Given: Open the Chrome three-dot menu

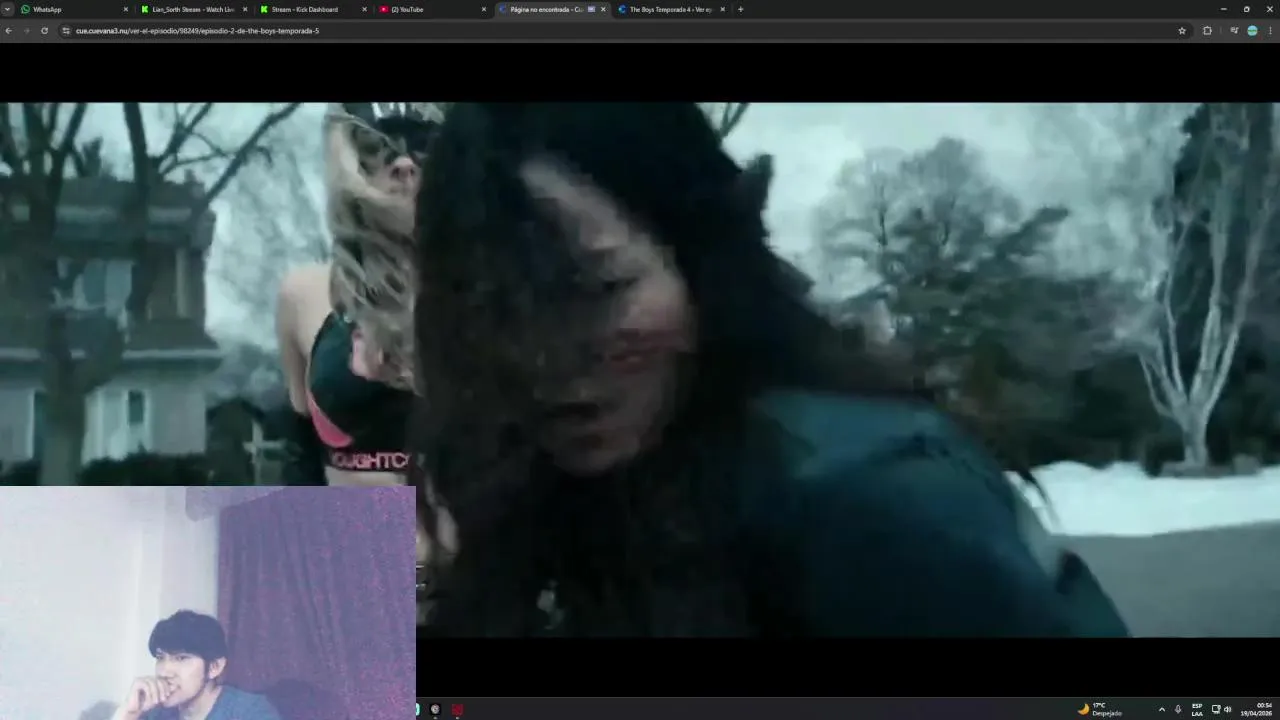Looking at the screenshot, I should click(1270, 31).
